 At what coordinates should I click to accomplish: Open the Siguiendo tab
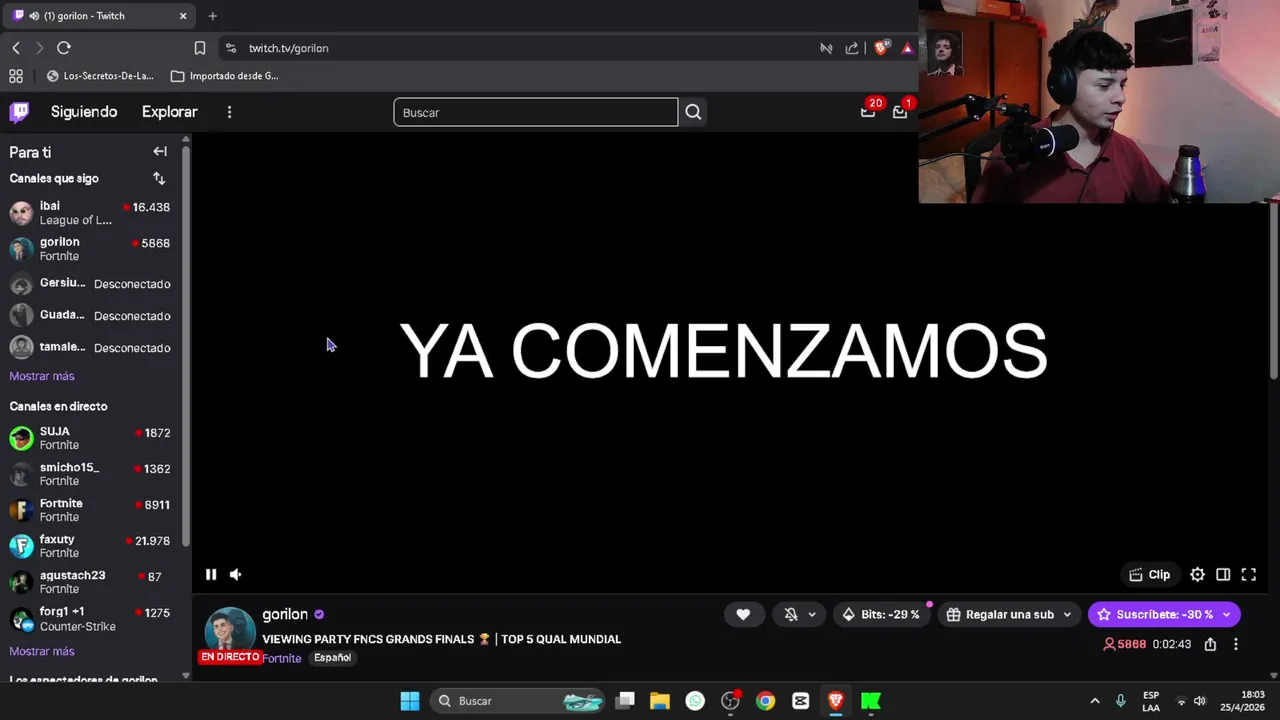[x=84, y=112]
